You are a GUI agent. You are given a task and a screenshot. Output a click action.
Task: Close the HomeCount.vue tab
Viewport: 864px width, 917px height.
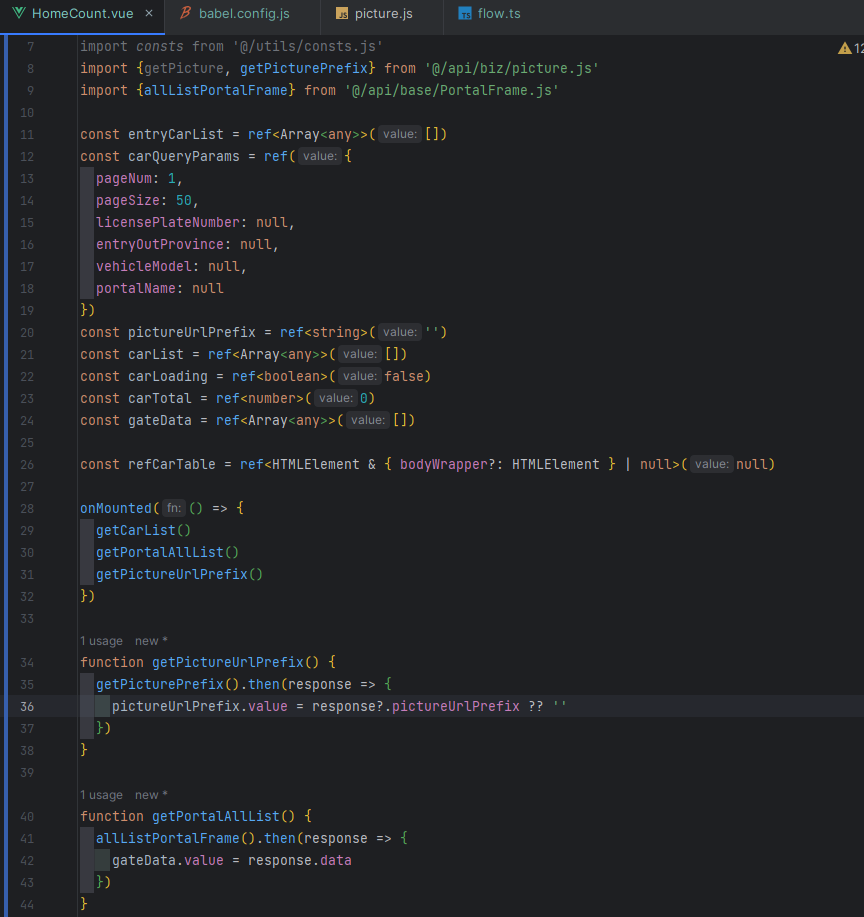148,14
